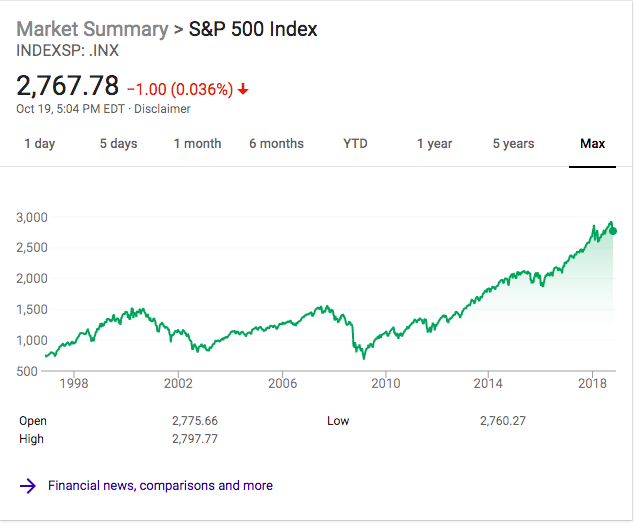637x526 pixels.
Task: Switch to the YTD tab
Action: click(x=355, y=144)
